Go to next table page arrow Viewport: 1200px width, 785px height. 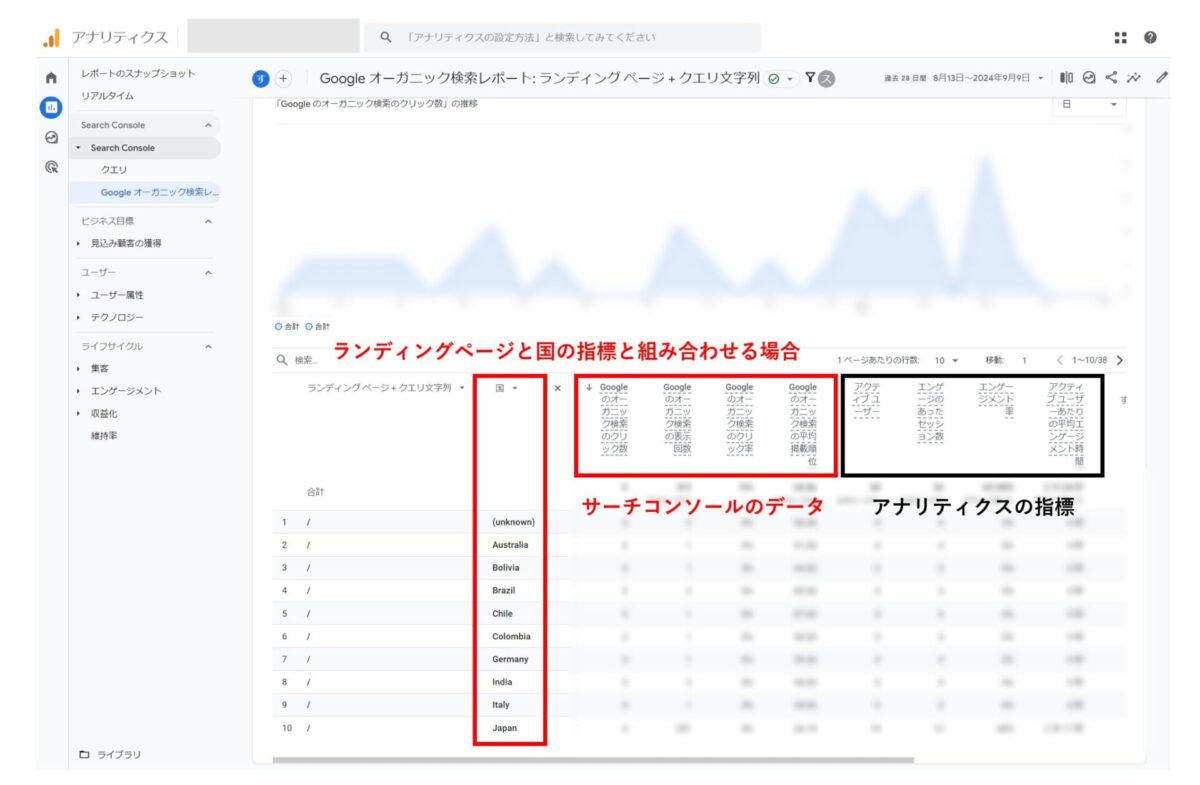click(1119, 360)
